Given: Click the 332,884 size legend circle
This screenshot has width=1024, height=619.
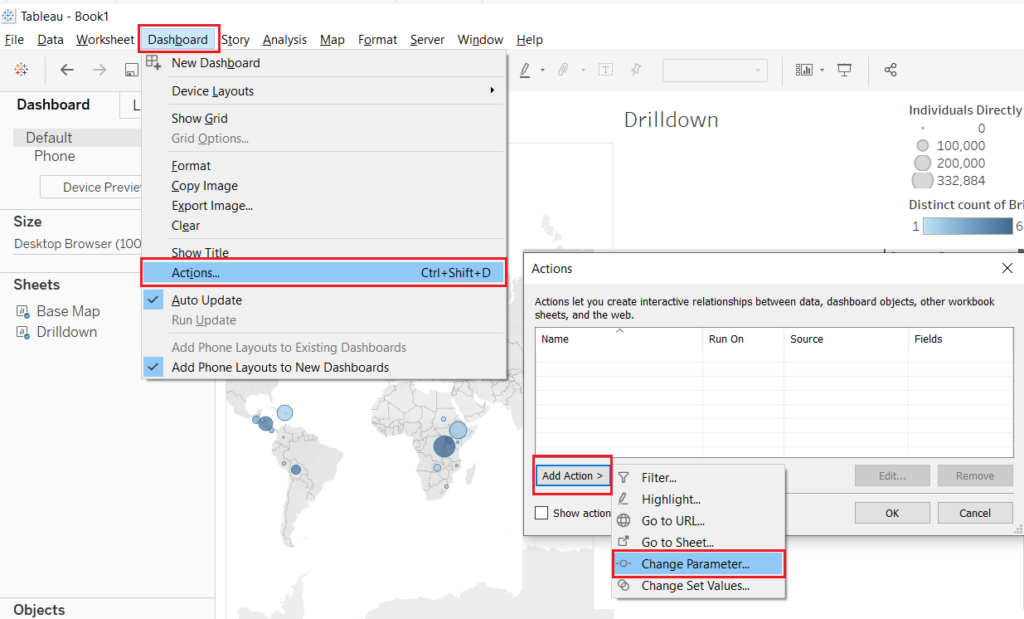Looking at the screenshot, I should (x=922, y=180).
